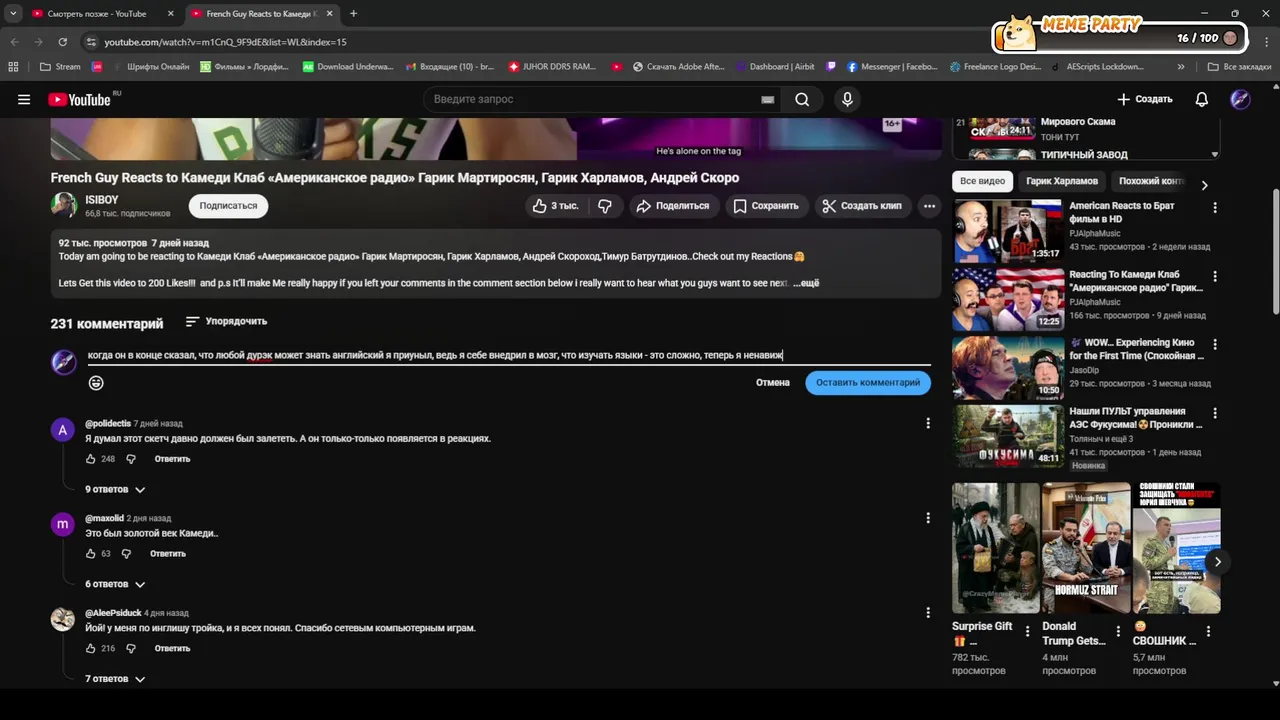Open the emoji picker under the comment box
The width and height of the screenshot is (1280, 720).
pyautogui.click(x=96, y=383)
